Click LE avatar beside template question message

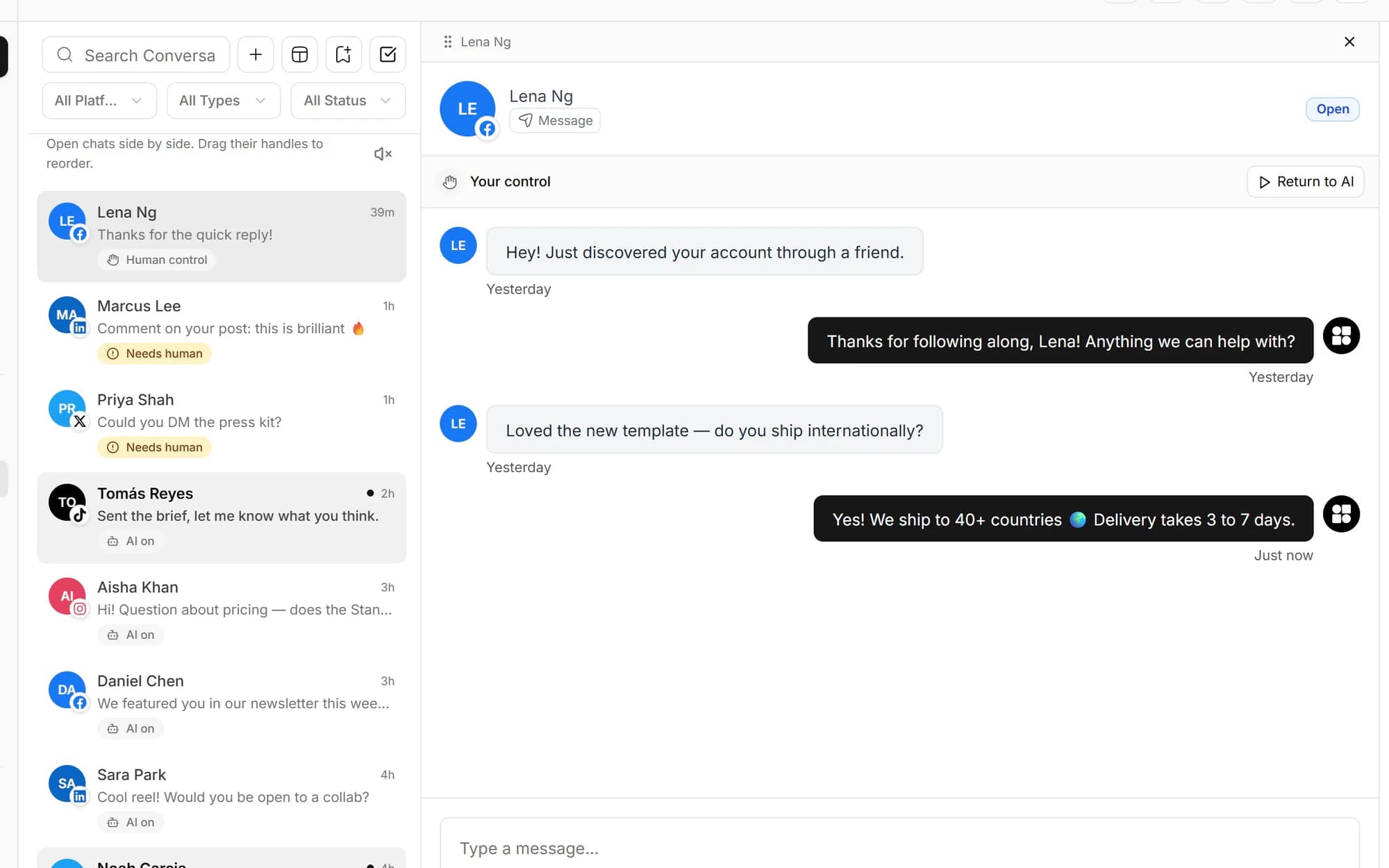(x=458, y=424)
